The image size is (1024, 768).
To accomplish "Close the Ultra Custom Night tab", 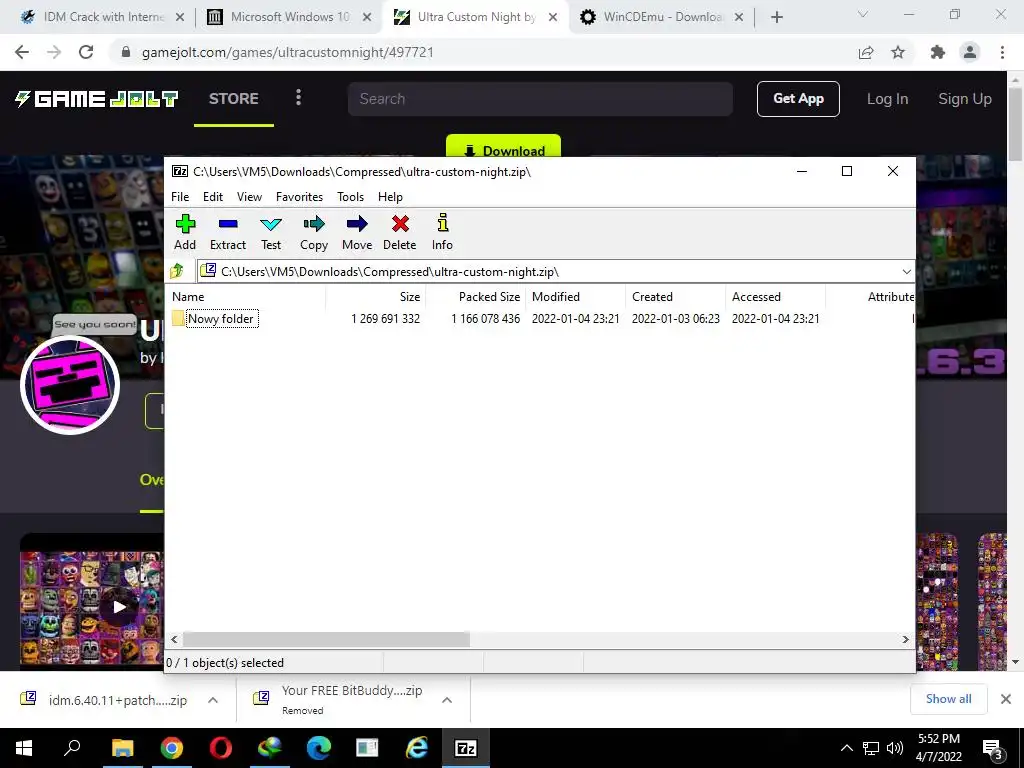I will (553, 18).
